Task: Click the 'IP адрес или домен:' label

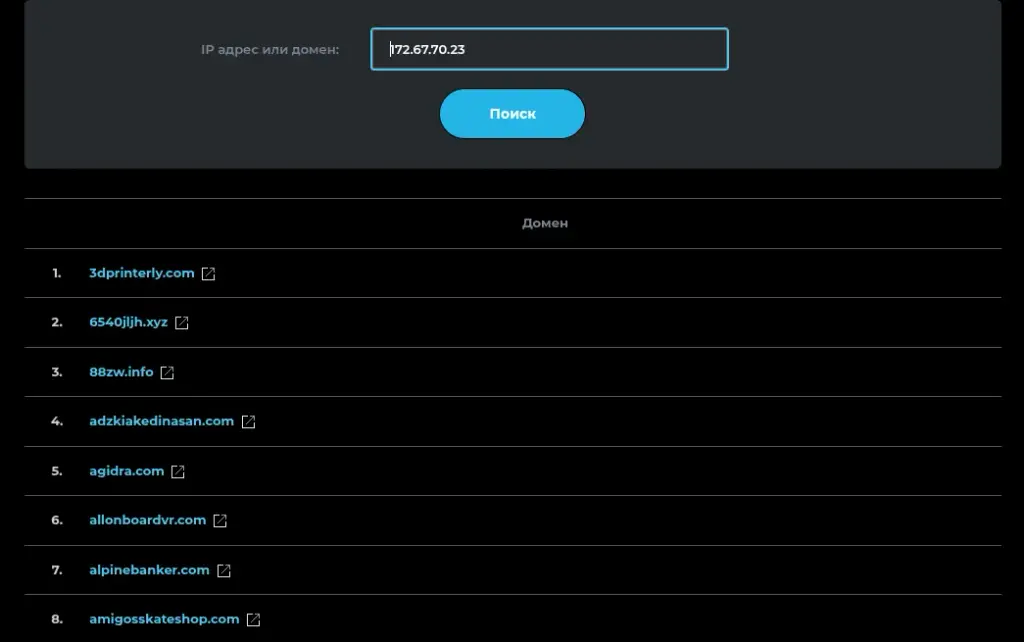Action: (270, 50)
